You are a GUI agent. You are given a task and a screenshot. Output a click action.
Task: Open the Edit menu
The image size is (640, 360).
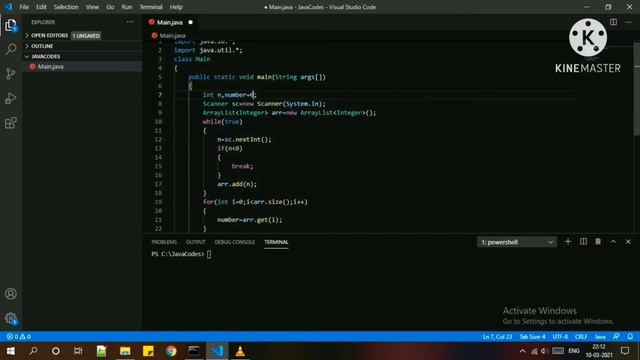[41, 7]
